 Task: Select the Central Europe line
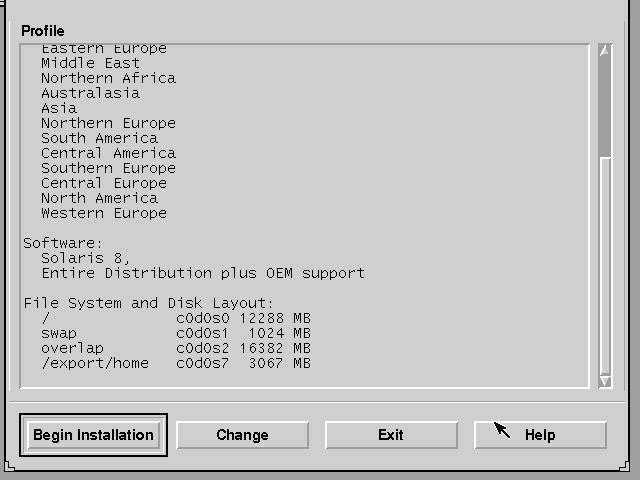(104, 183)
